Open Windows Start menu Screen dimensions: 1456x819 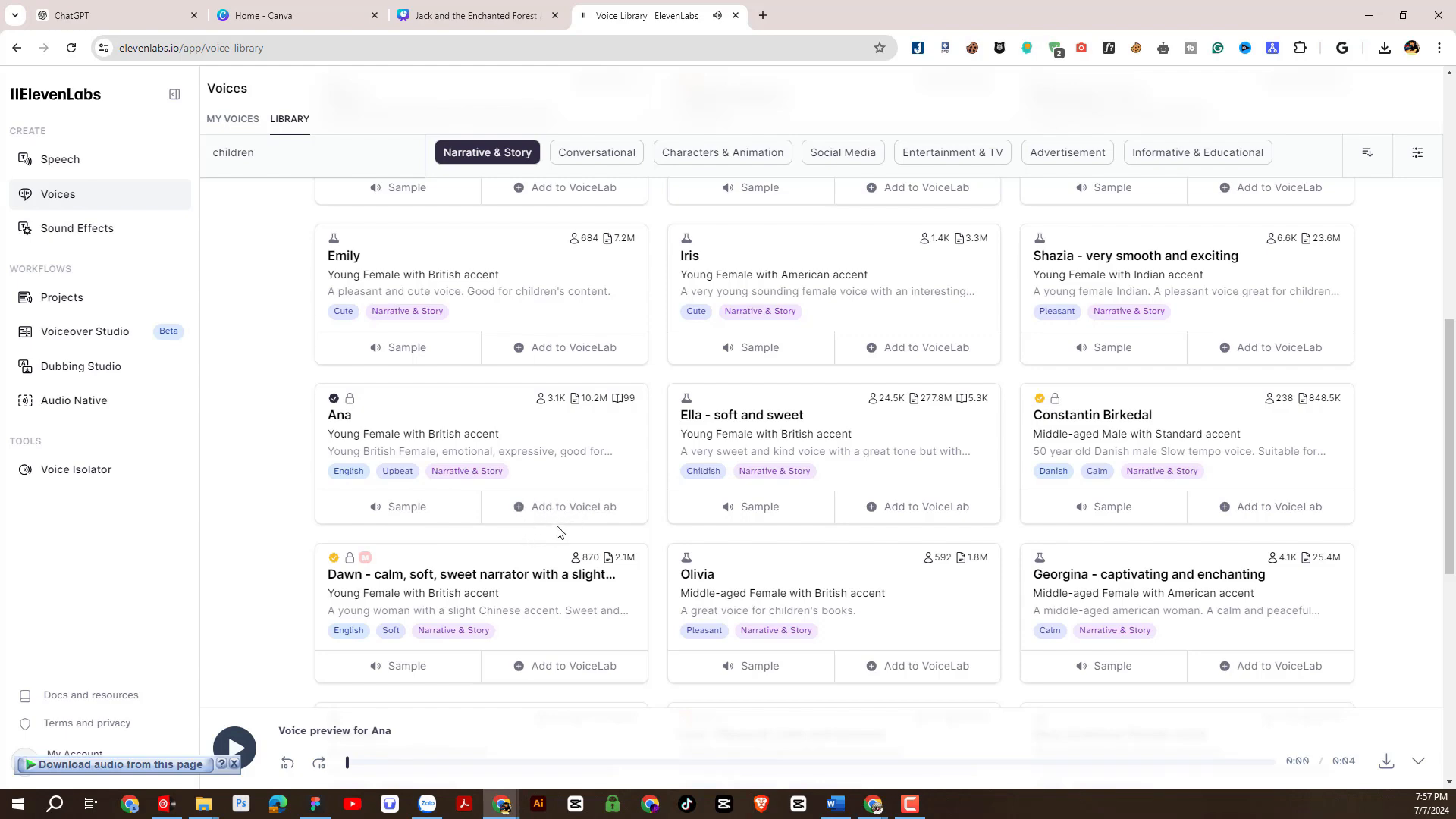tap(17, 804)
